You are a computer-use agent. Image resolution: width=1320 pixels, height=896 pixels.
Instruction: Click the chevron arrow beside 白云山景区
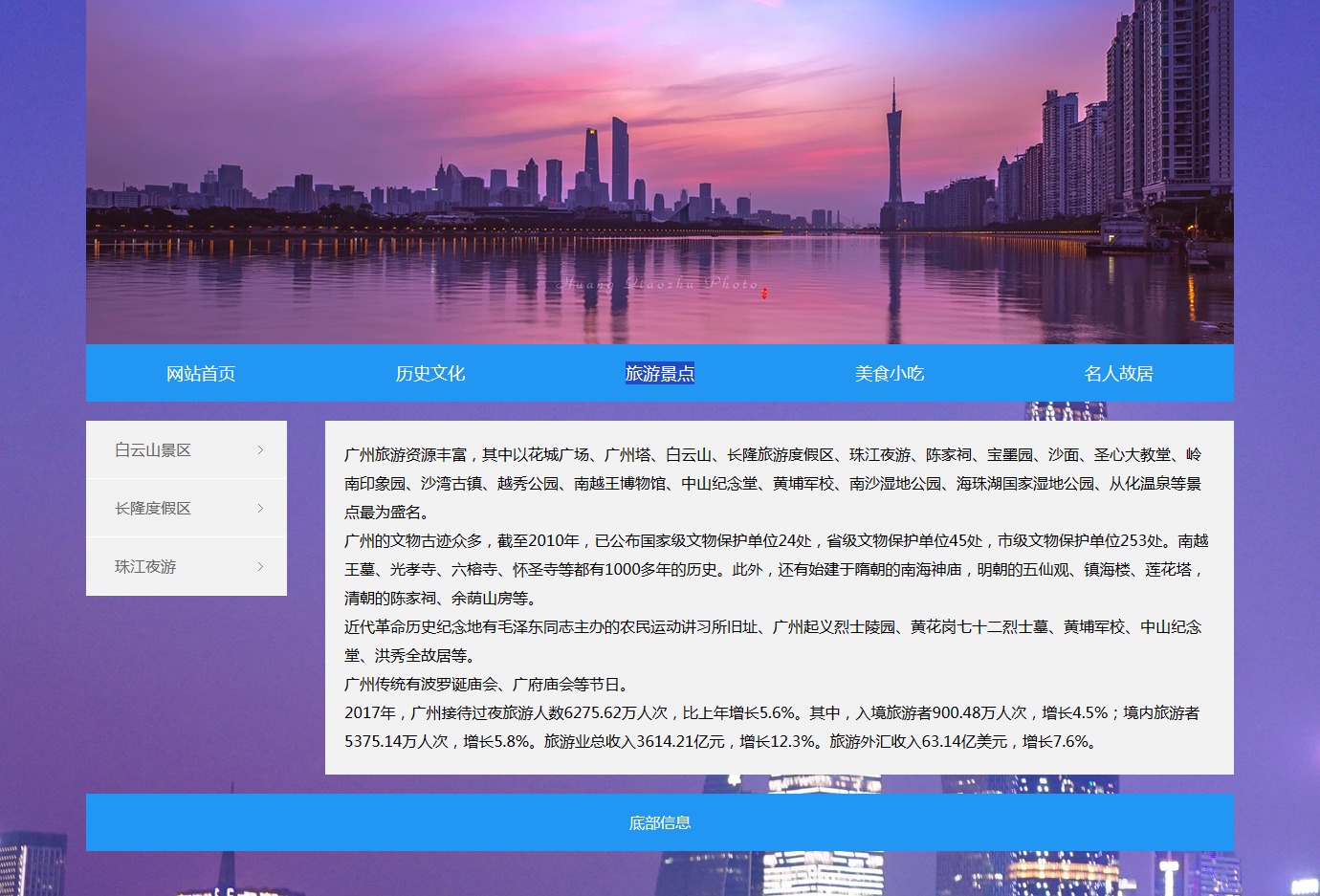[x=260, y=449]
